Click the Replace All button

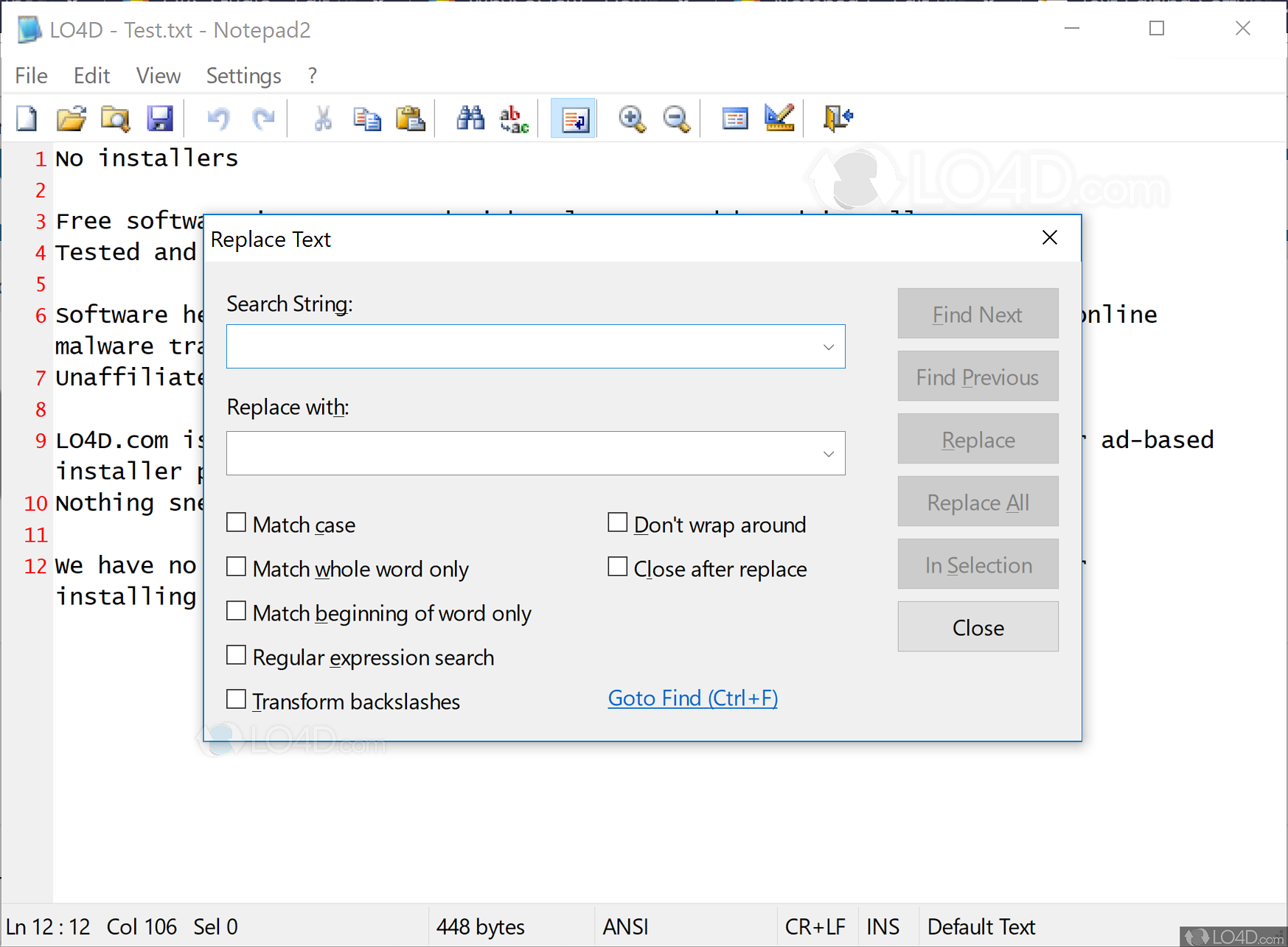point(978,502)
